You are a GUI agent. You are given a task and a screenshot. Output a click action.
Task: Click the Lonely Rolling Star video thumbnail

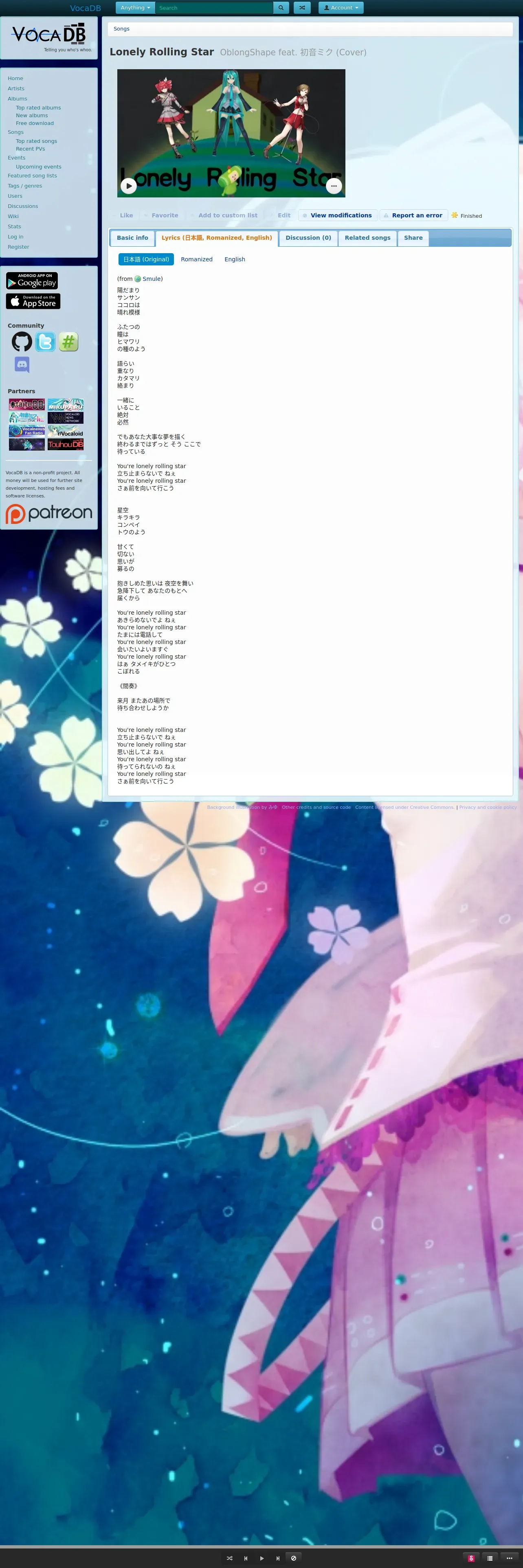(231, 133)
